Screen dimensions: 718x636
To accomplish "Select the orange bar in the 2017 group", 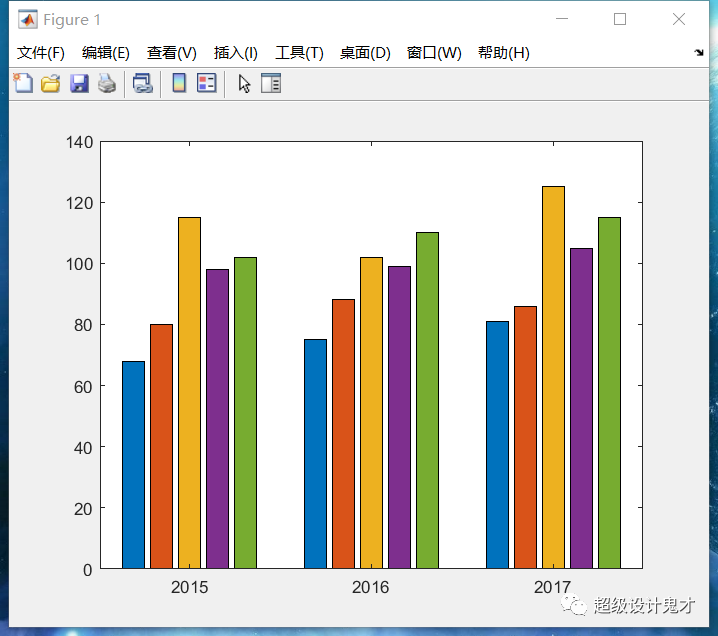I will click(x=525, y=437).
